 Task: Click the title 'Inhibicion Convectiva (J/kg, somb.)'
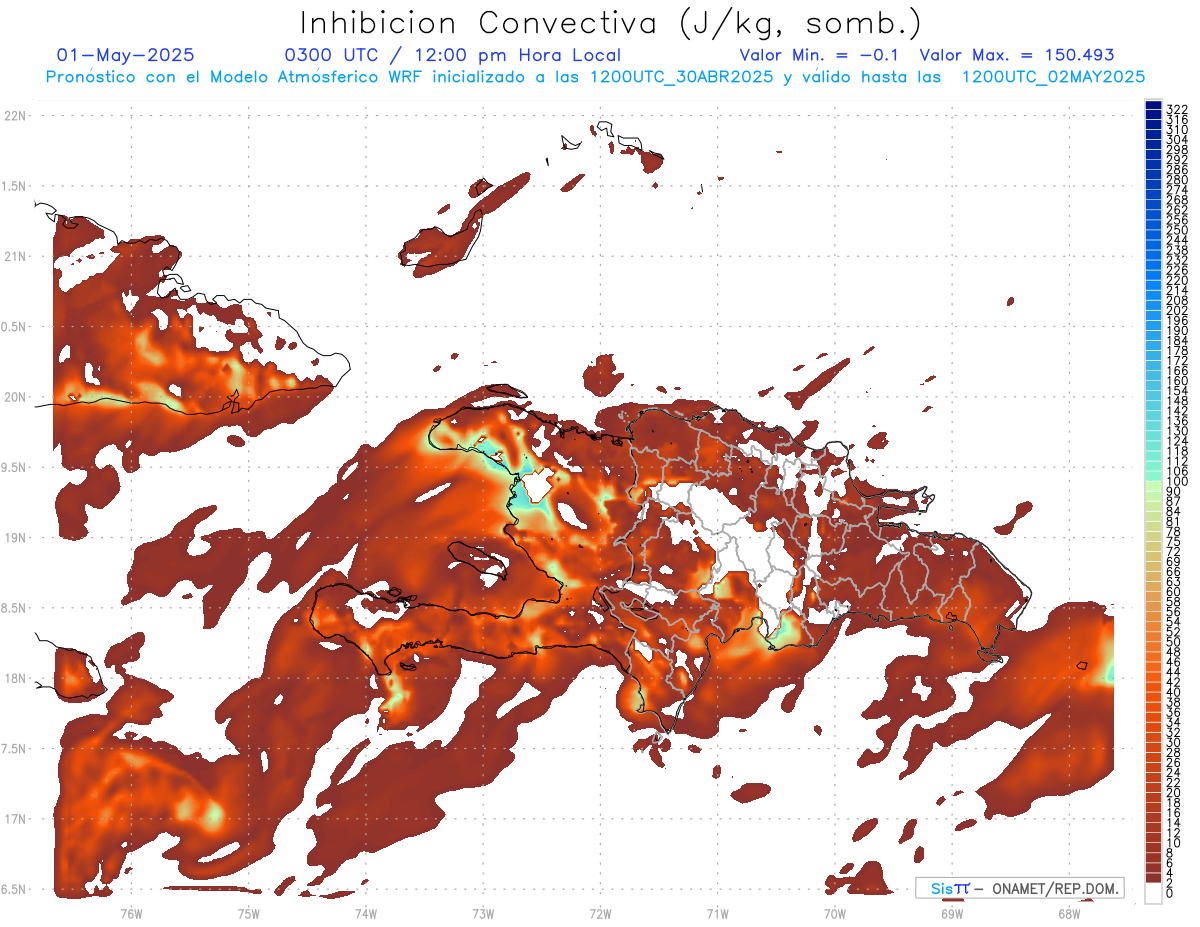coord(611,24)
